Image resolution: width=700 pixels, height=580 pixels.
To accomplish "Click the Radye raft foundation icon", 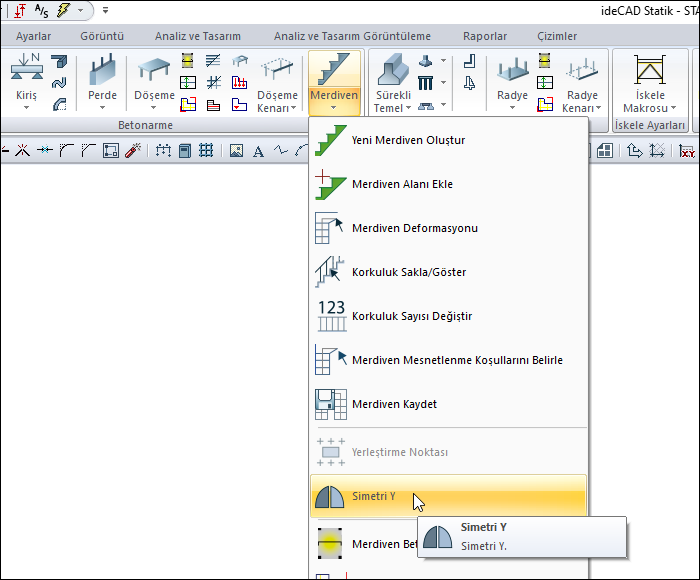I will tap(512, 69).
